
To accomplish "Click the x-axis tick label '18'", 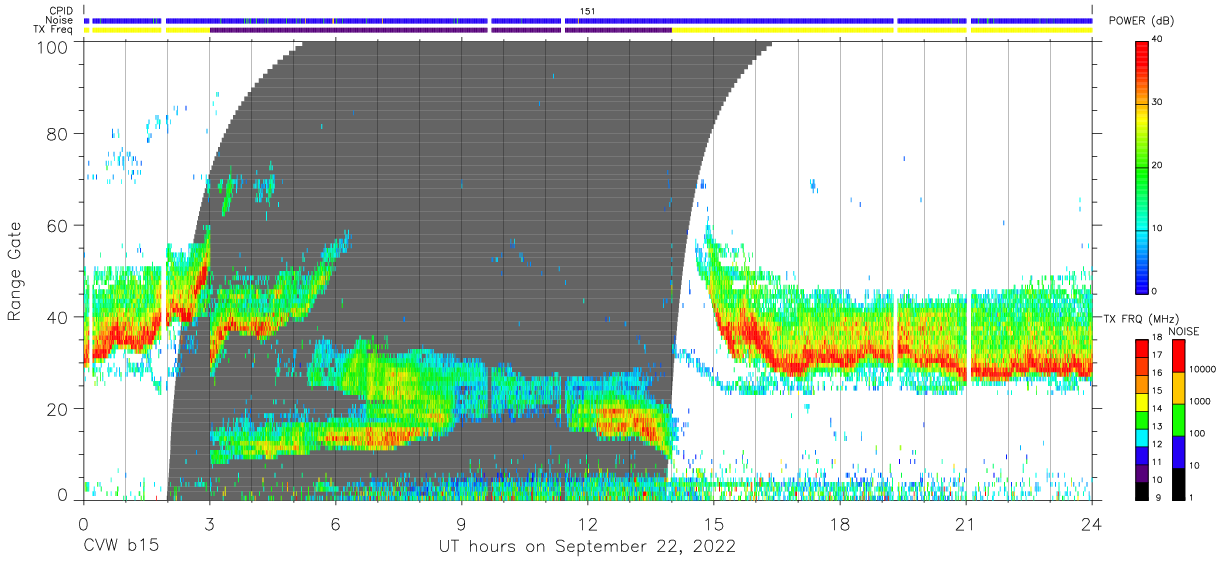I will pyautogui.click(x=840, y=524).
